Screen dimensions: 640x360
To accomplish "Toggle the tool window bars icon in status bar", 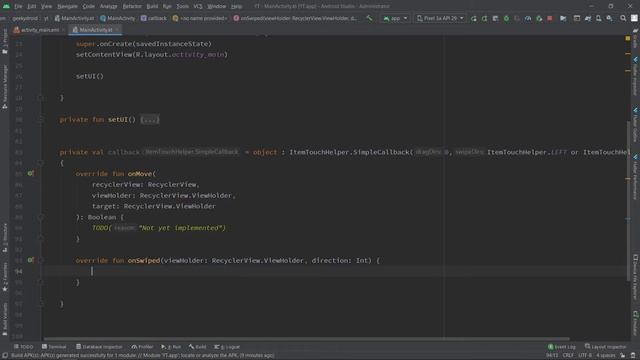I will coord(5,356).
